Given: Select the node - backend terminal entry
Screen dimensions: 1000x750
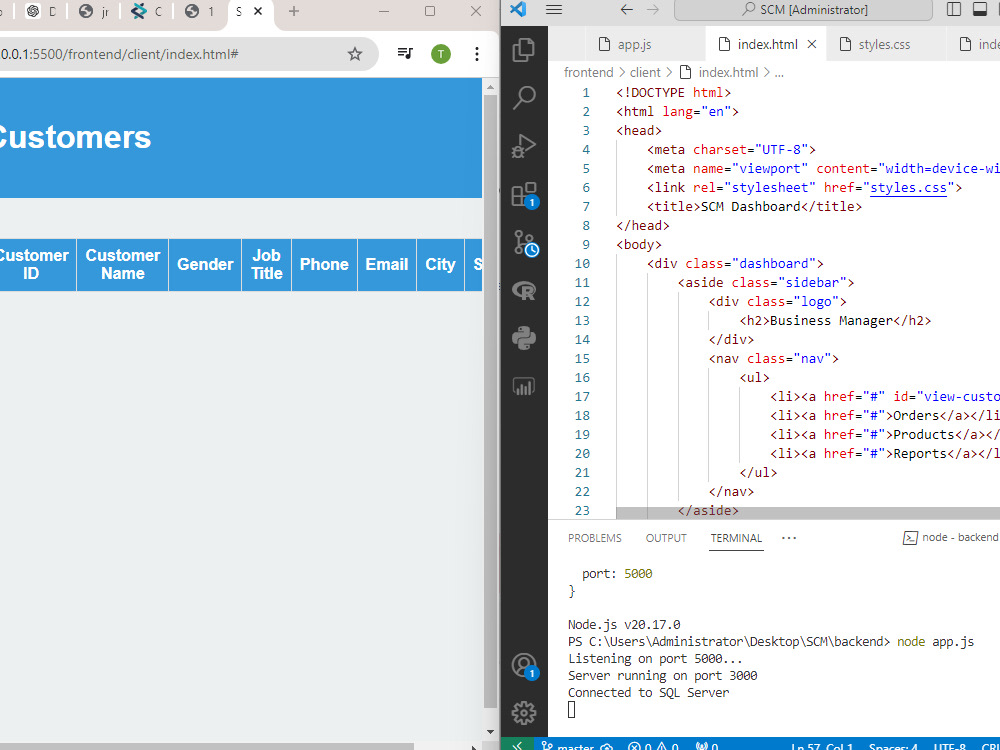Looking at the screenshot, I should pos(950,538).
